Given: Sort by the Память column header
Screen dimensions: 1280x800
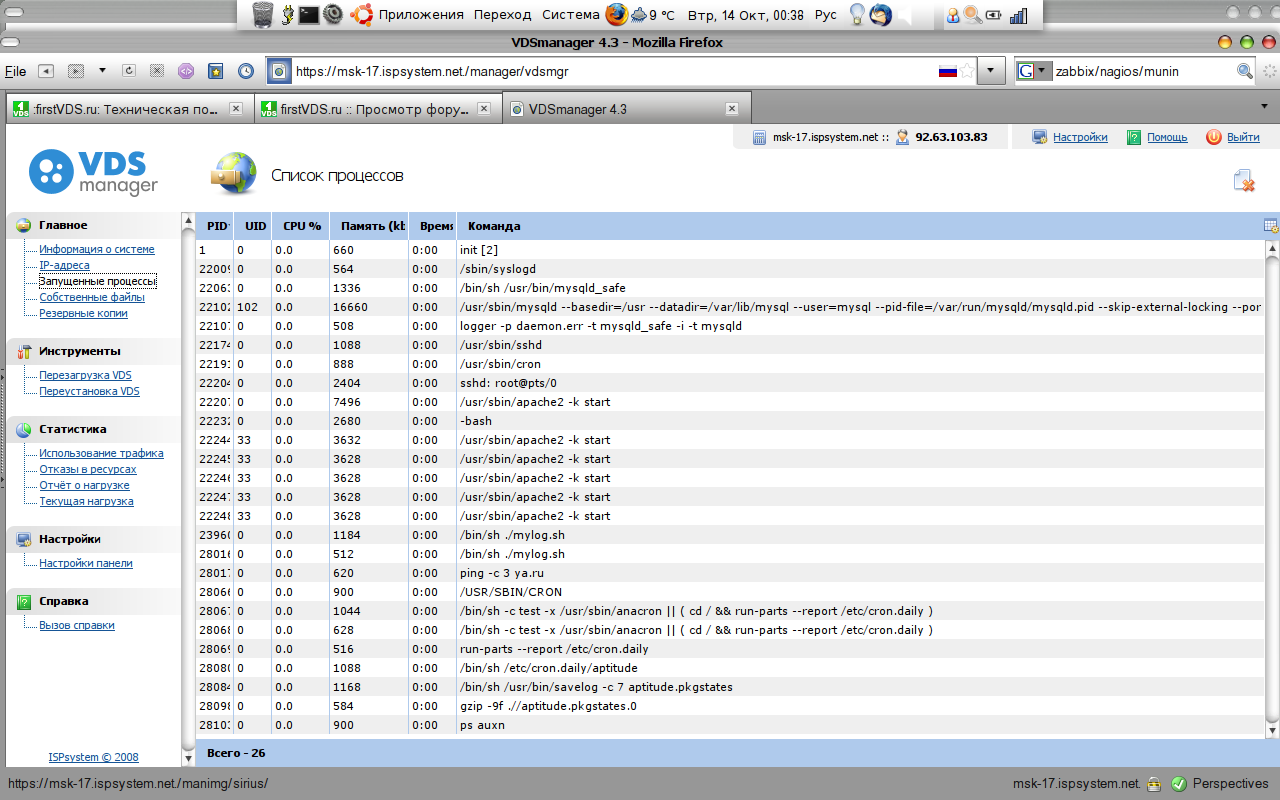Looking at the screenshot, I should (368, 226).
